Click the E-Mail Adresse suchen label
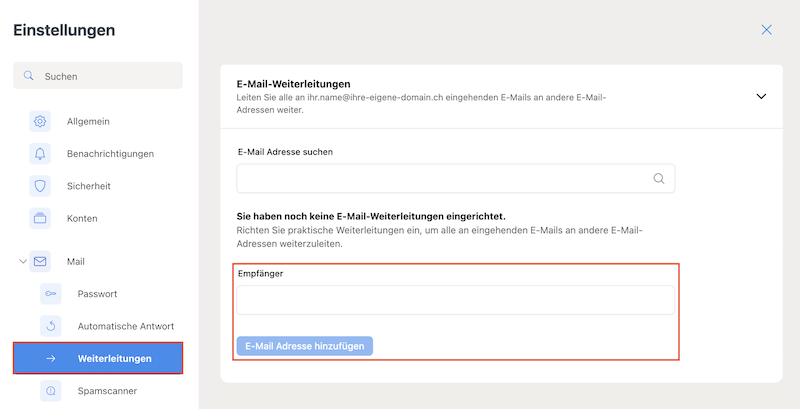This screenshot has width=800, height=409. pos(285,152)
